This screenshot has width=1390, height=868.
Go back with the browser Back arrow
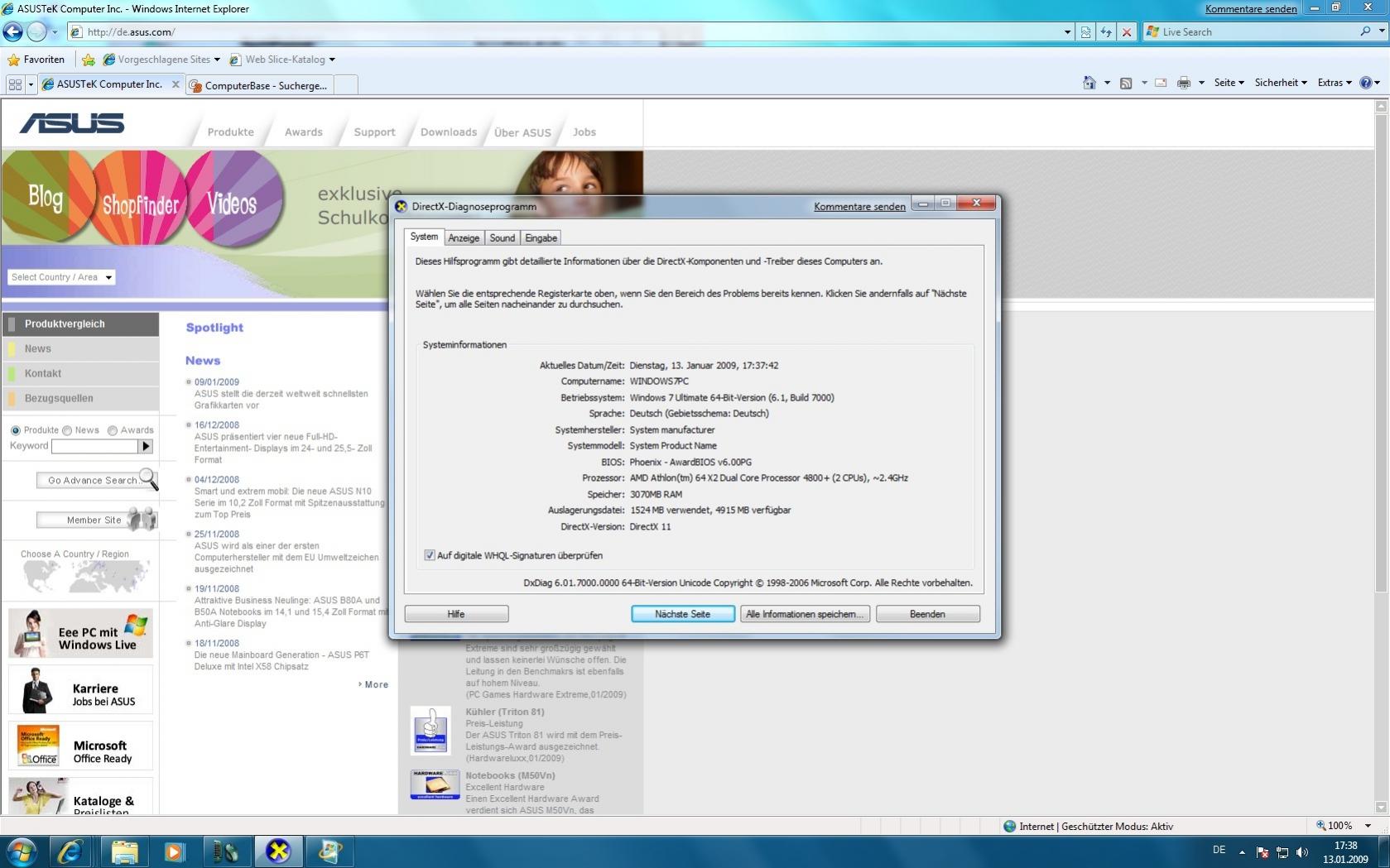coord(13,31)
